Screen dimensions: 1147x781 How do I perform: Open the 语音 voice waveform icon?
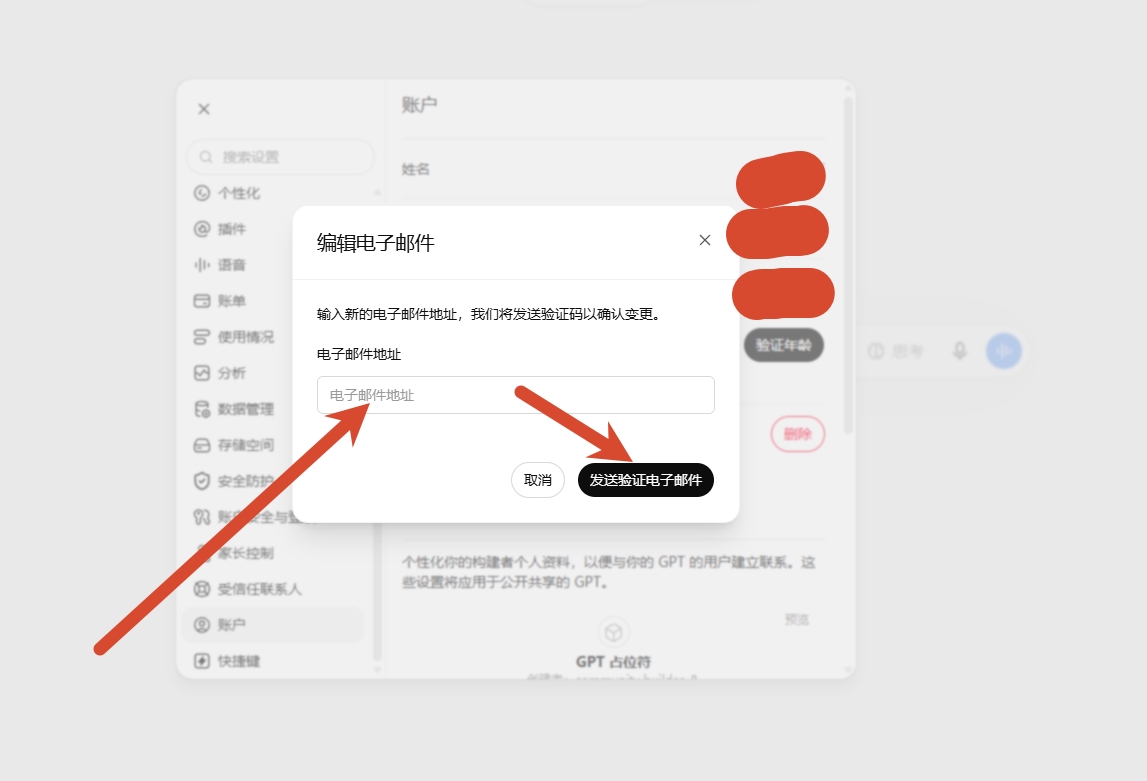(202, 265)
